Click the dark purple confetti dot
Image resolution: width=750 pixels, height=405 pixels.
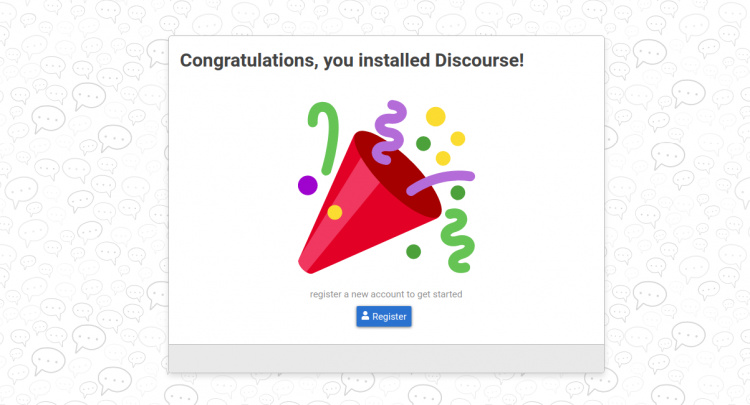pos(308,185)
